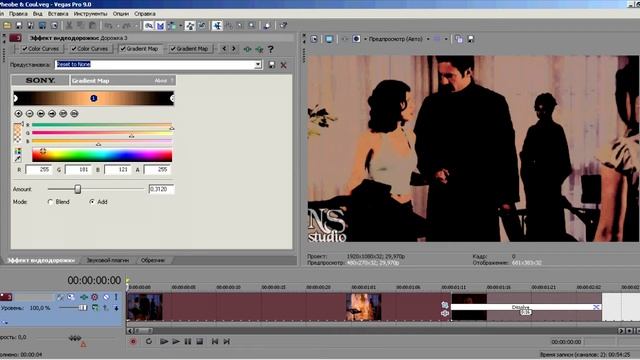Click the Loop Playback button
Screen dimensions: 640x360
(149, 341)
